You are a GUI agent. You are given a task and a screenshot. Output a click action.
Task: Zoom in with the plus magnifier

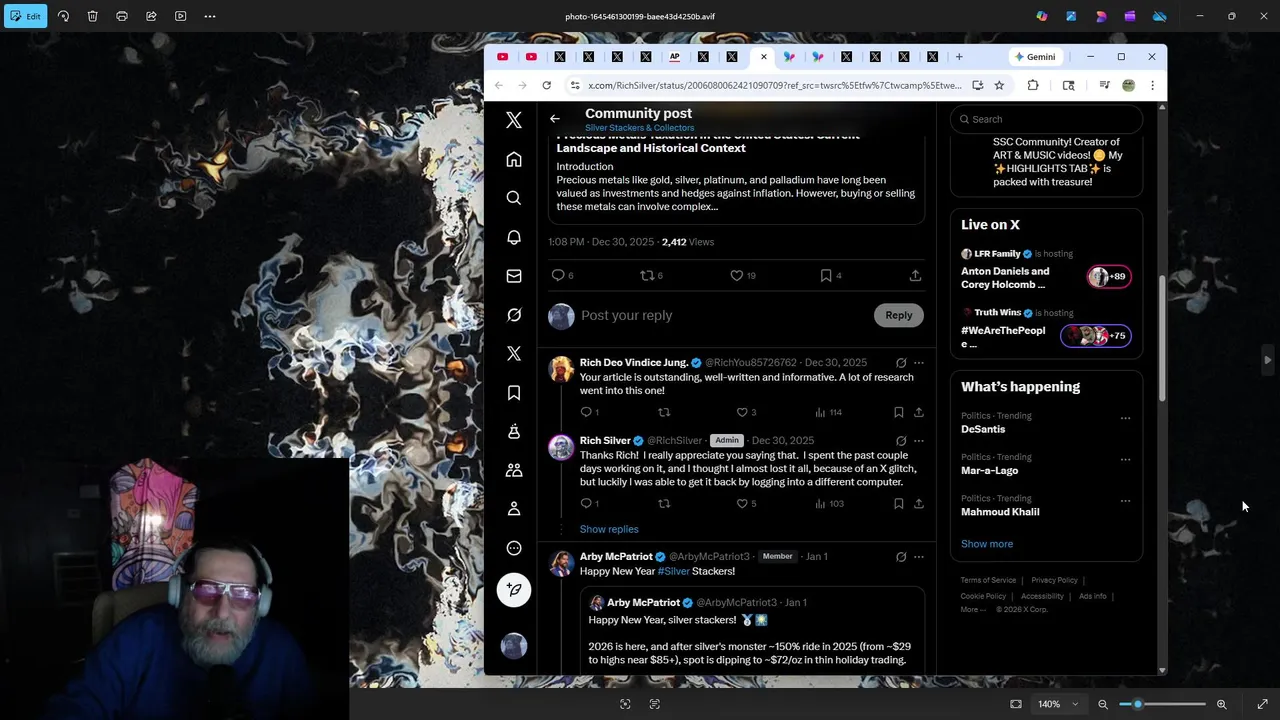coord(1221,704)
